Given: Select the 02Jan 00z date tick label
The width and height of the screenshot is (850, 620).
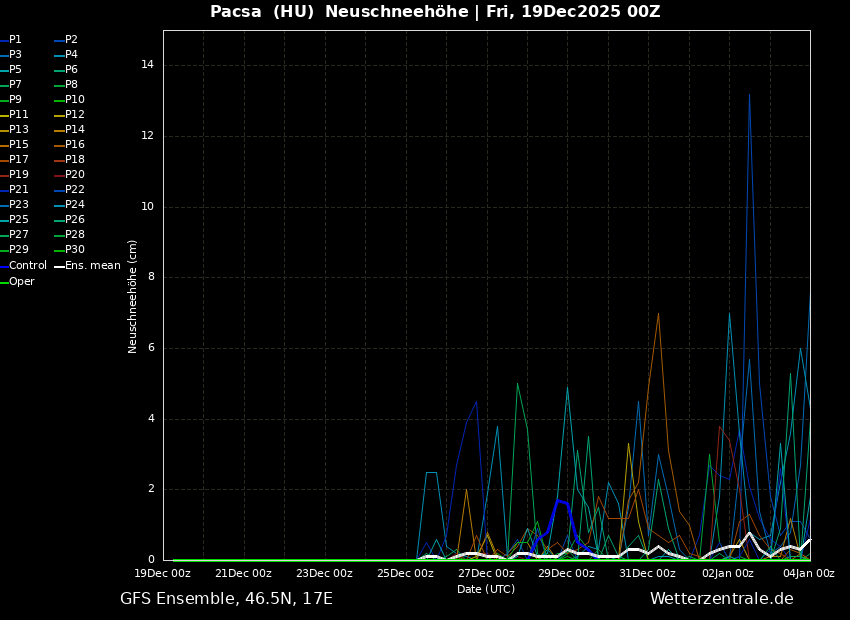Looking at the screenshot, I should [728, 574].
